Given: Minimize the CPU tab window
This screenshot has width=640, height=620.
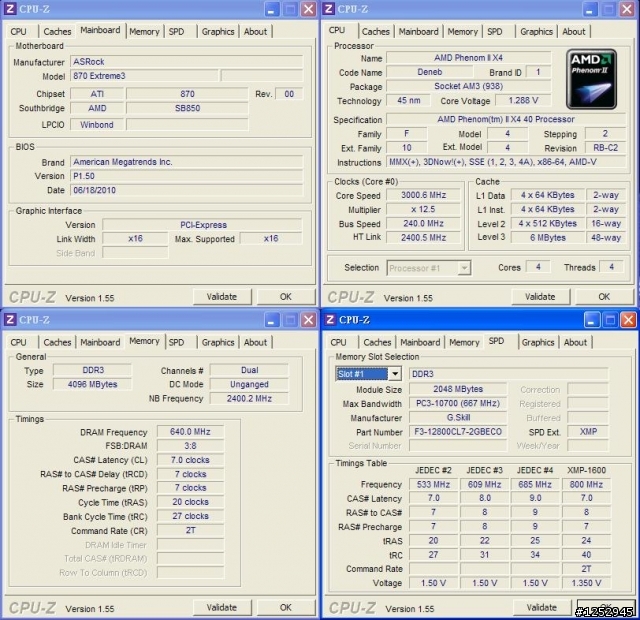Looking at the screenshot, I should 589,9.
